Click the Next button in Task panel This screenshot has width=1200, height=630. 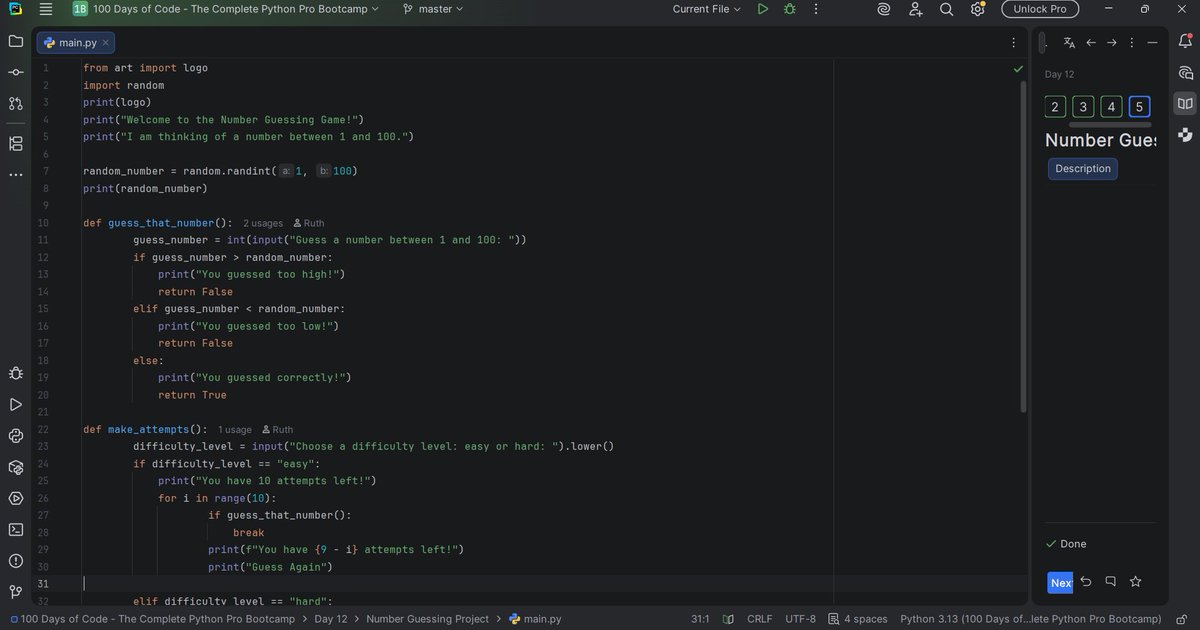tap(1060, 583)
